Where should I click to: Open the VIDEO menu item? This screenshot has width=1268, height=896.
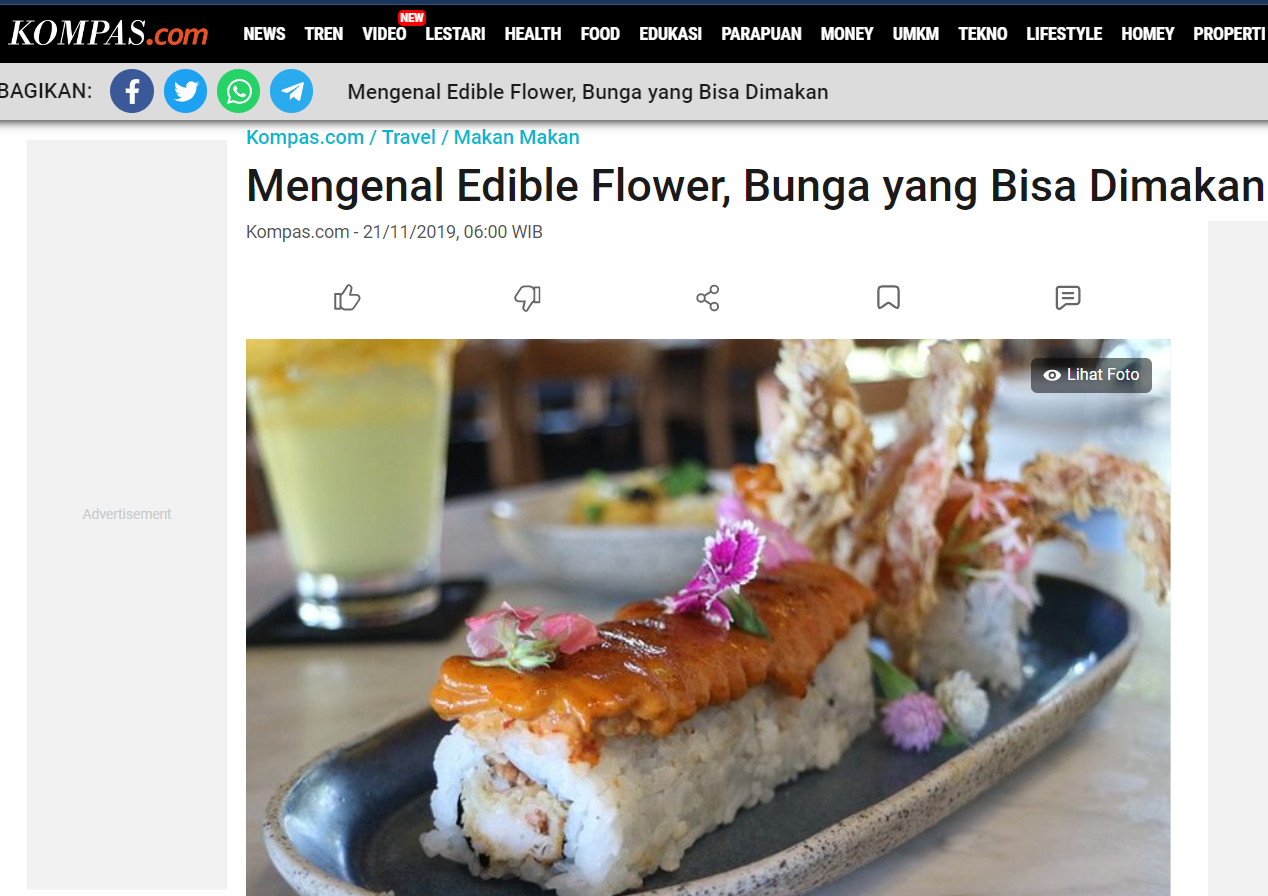click(x=384, y=34)
